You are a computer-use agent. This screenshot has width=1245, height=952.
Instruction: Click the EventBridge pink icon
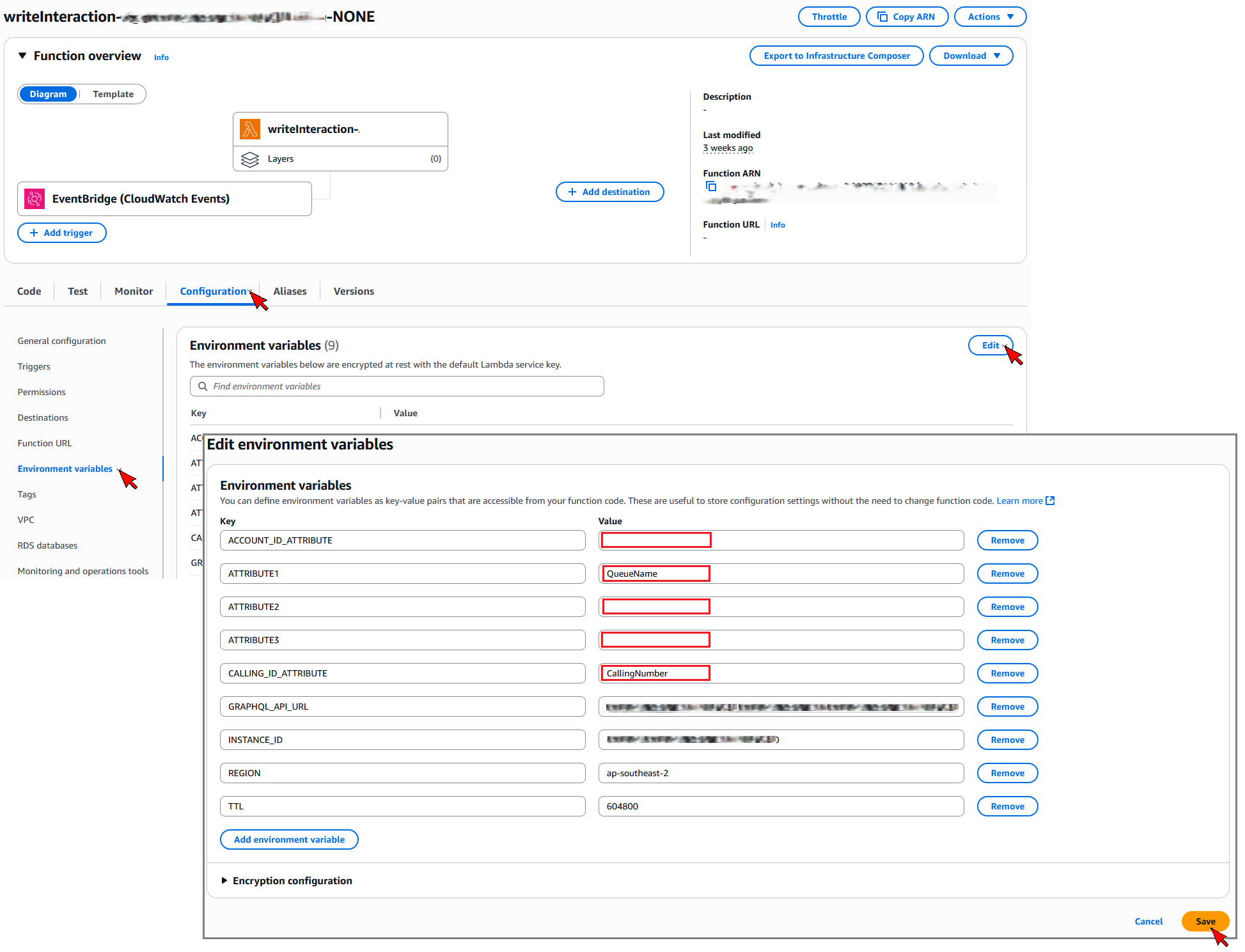[x=35, y=199]
